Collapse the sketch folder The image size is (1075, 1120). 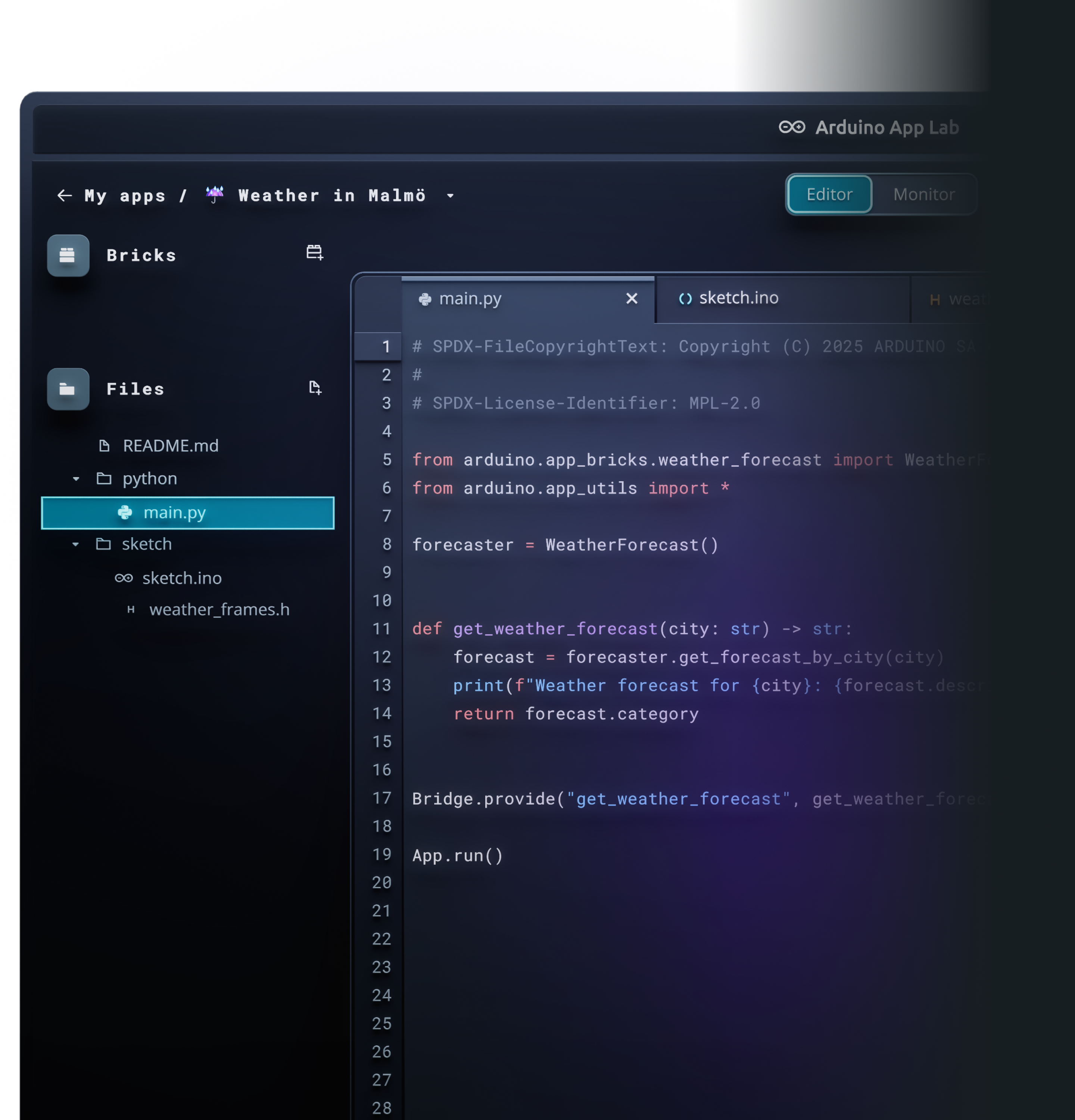click(x=76, y=544)
